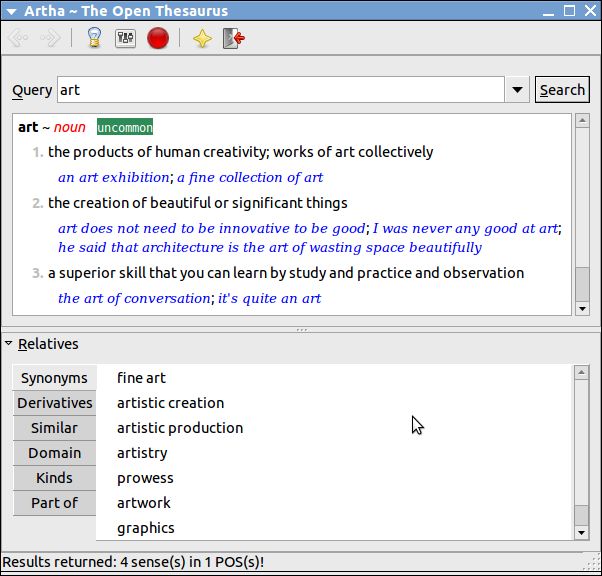Click the synonym 'artistic creation'

[170, 403]
